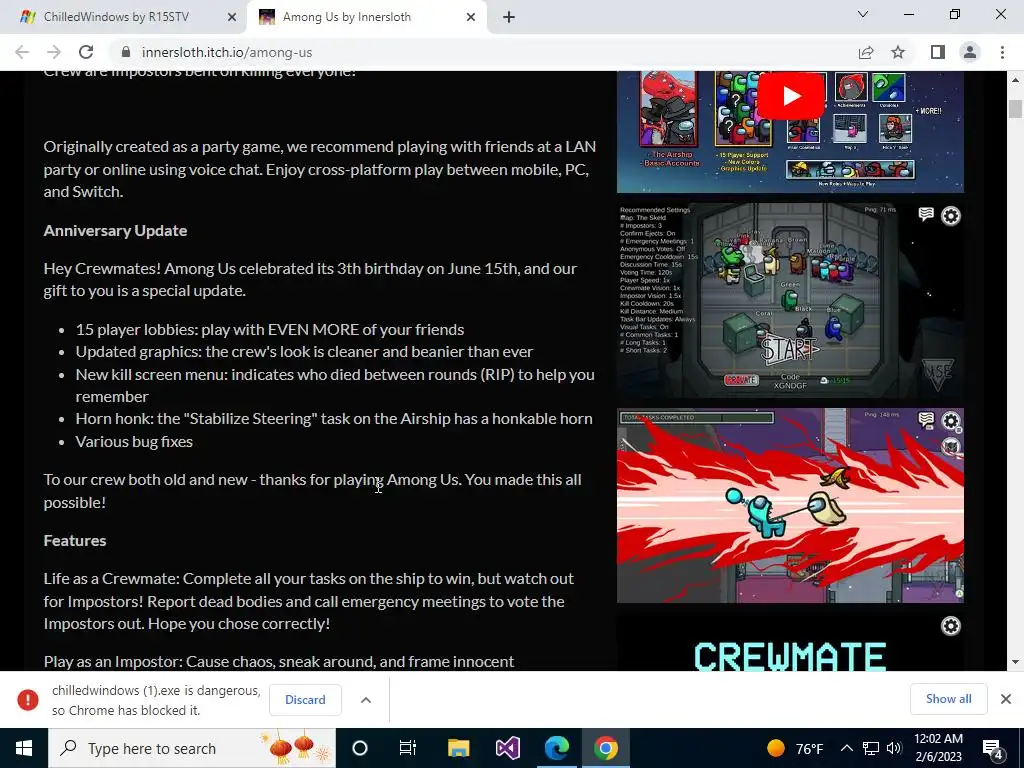The image size is (1024, 768).
Task: Click the 'Features' heading
Action: [75, 540]
